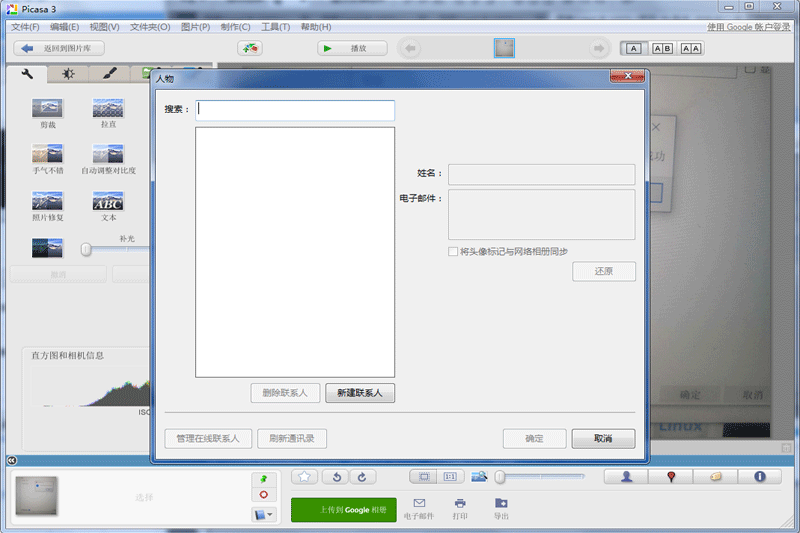
Task: Choose single image A view mode
Action: click(634, 48)
